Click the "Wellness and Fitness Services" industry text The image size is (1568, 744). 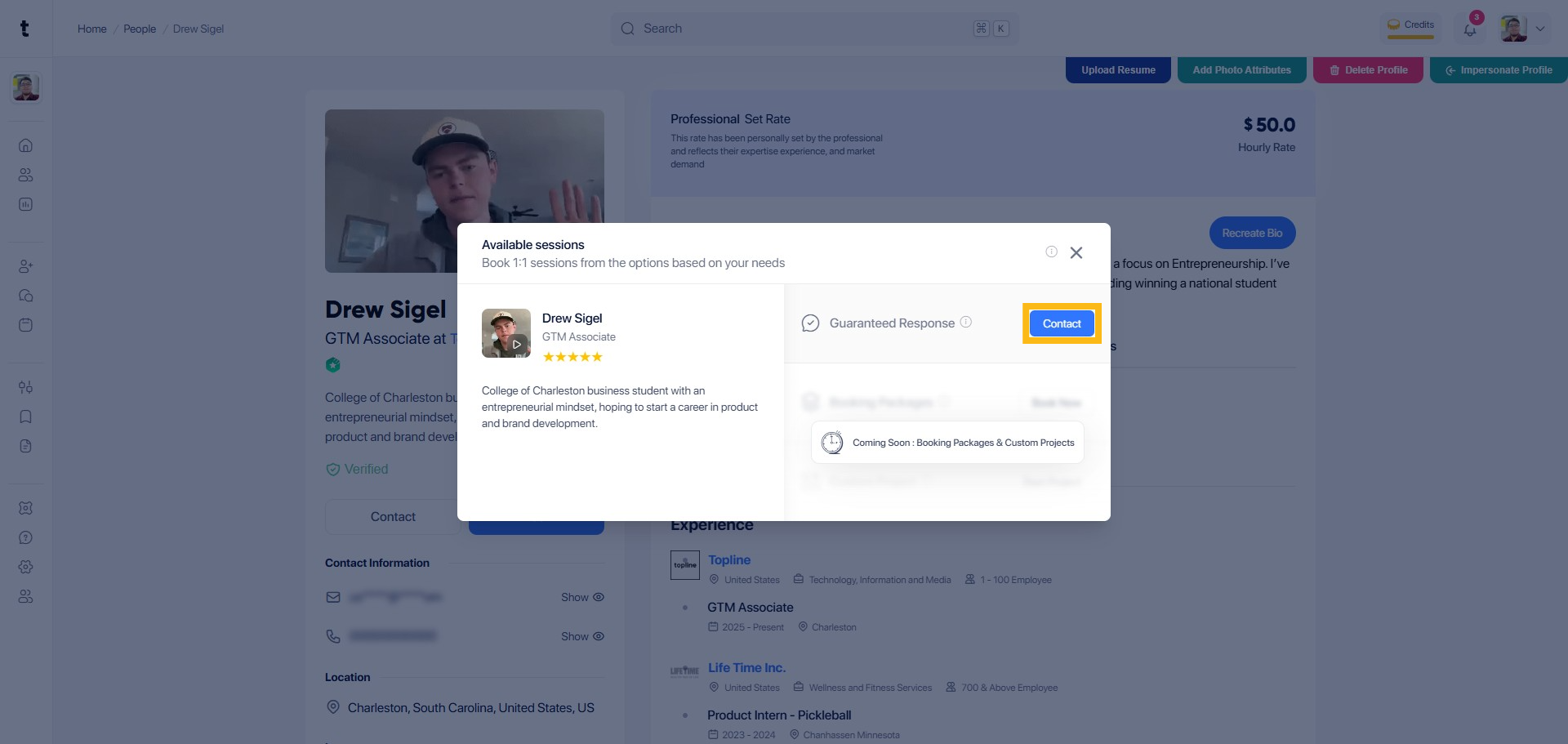click(x=871, y=688)
